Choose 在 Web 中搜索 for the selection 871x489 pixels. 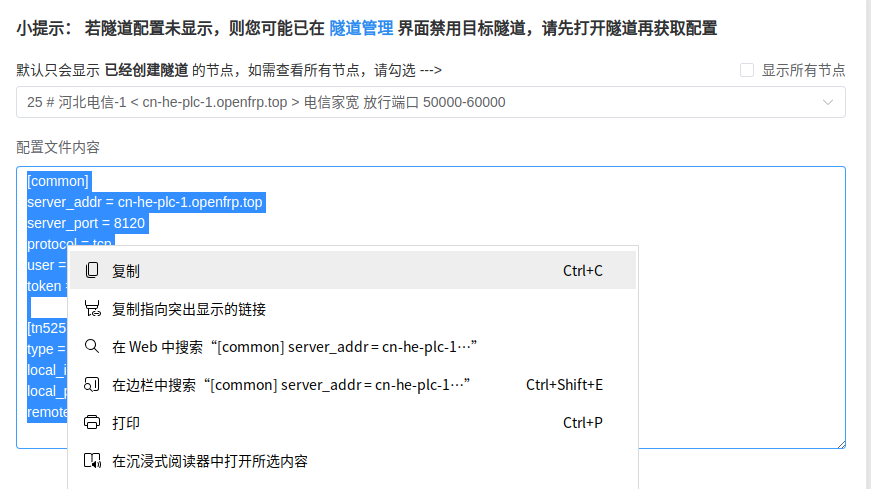[x=294, y=347]
